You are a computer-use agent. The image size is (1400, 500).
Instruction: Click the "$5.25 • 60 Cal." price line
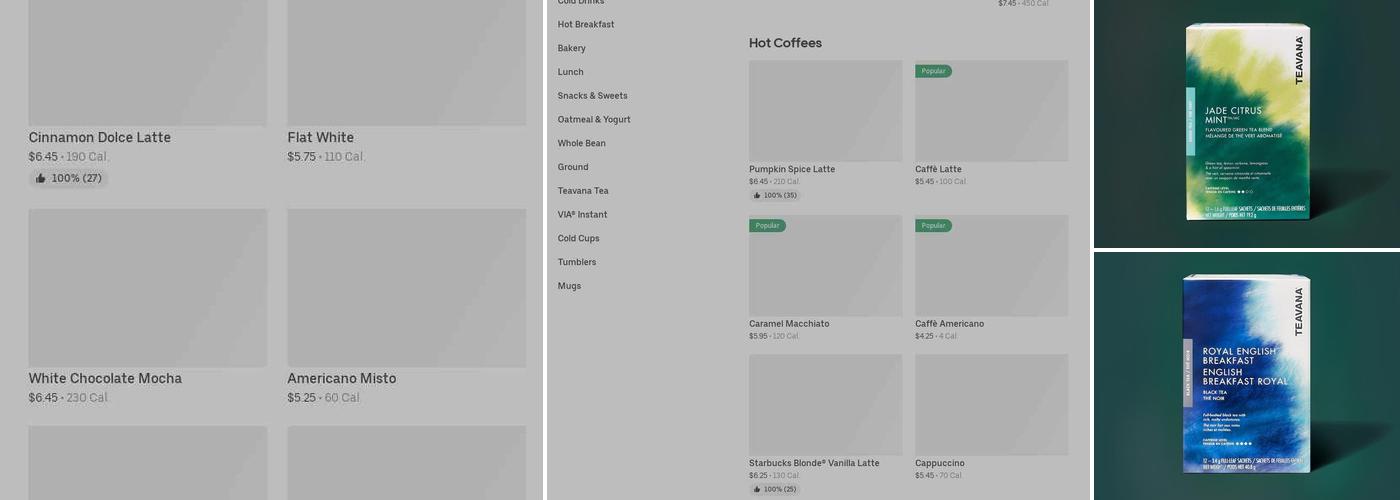coord(325,398)
